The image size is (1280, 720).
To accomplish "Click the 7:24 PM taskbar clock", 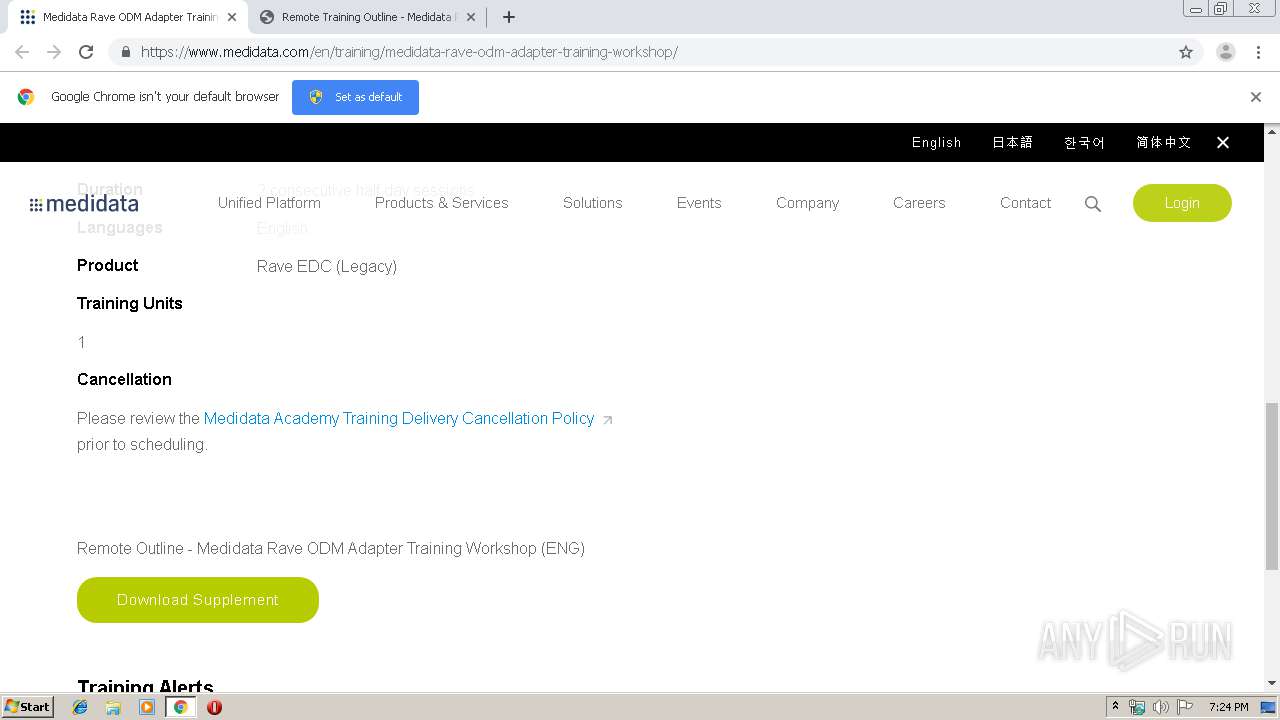I will 1228,707.
